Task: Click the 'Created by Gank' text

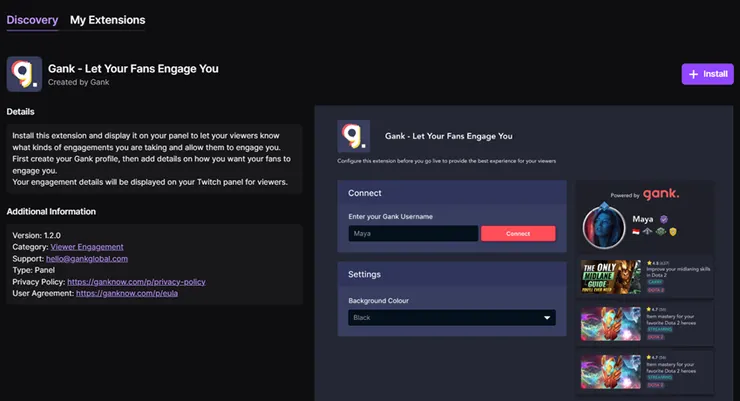Action: (x=78, y=82)
